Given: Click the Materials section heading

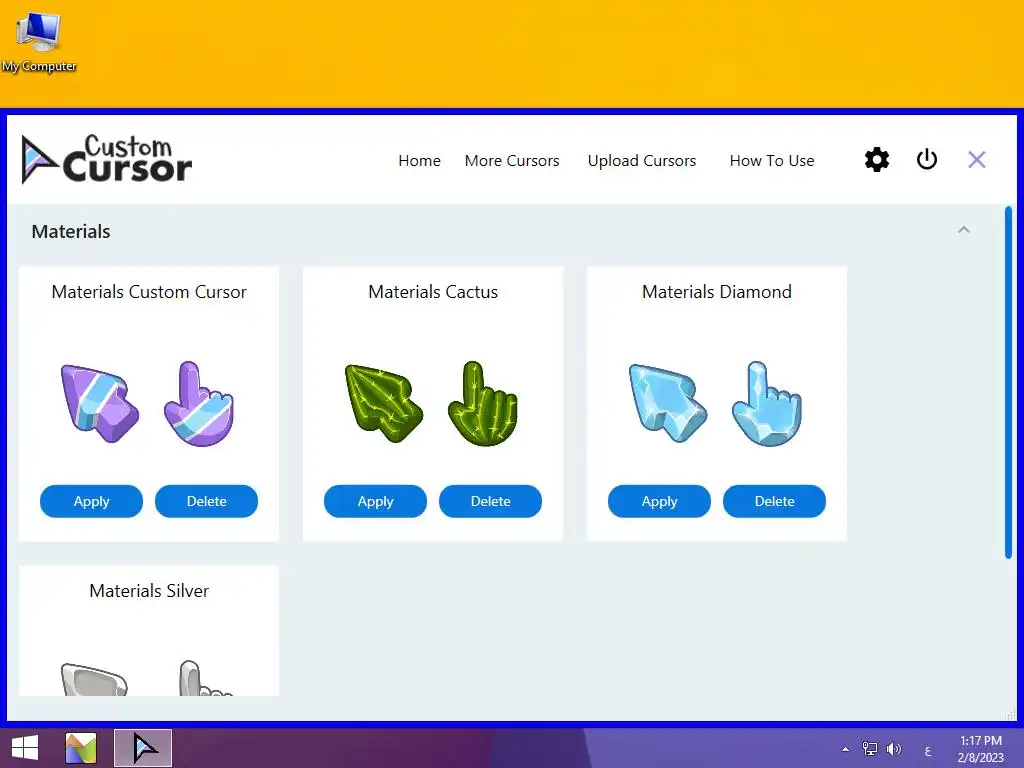Looking at the screenshot, I should click(x=71, y=232).
